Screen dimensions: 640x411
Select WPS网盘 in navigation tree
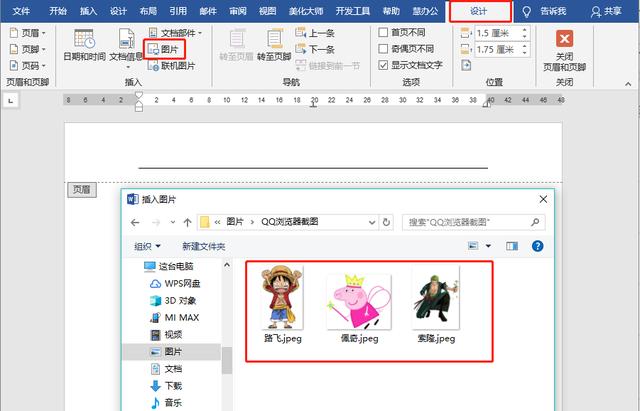pos(175,284)
